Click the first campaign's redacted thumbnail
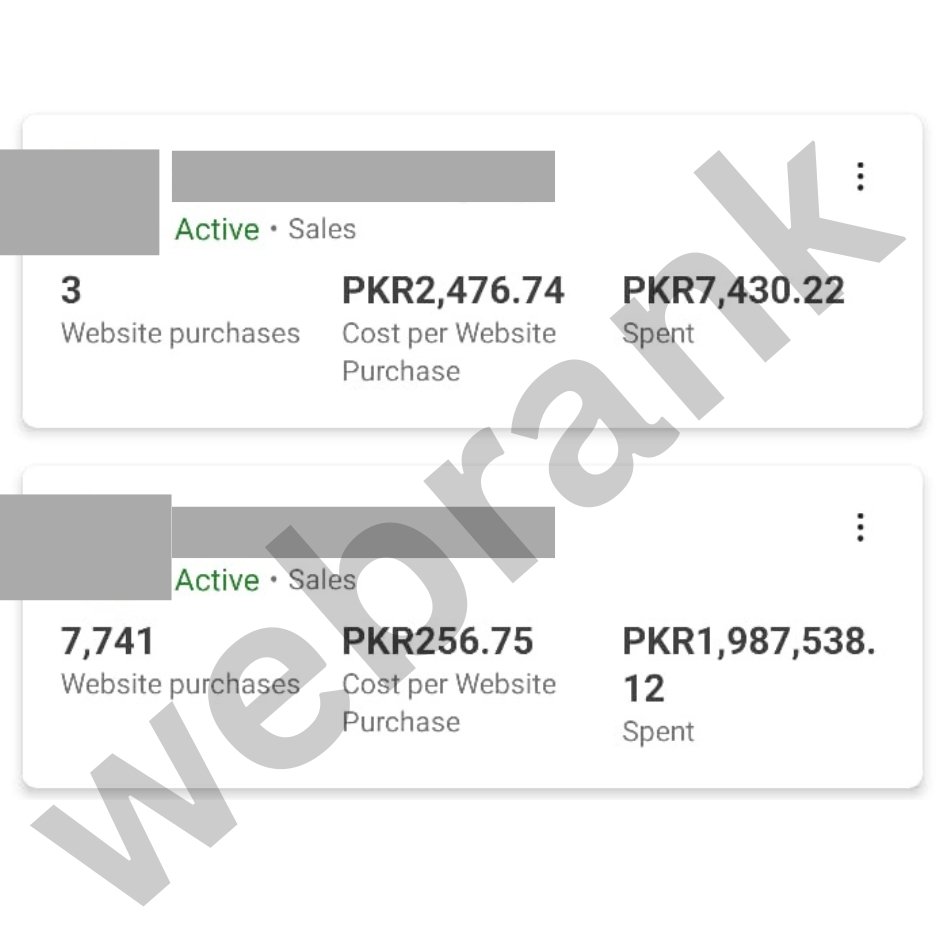The image size is (945, 945). coord(79,201)
